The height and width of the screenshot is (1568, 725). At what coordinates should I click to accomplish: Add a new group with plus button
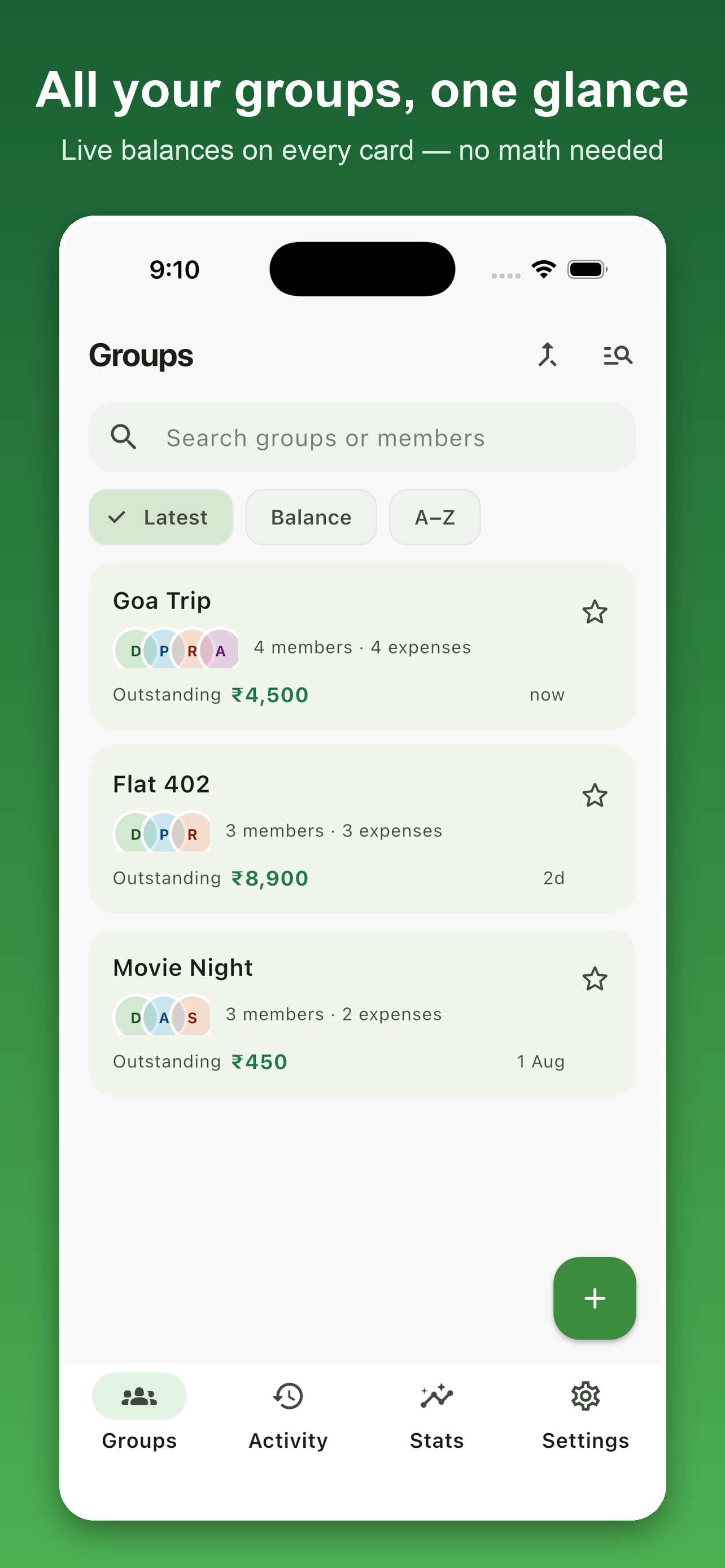coord(594,1298)
